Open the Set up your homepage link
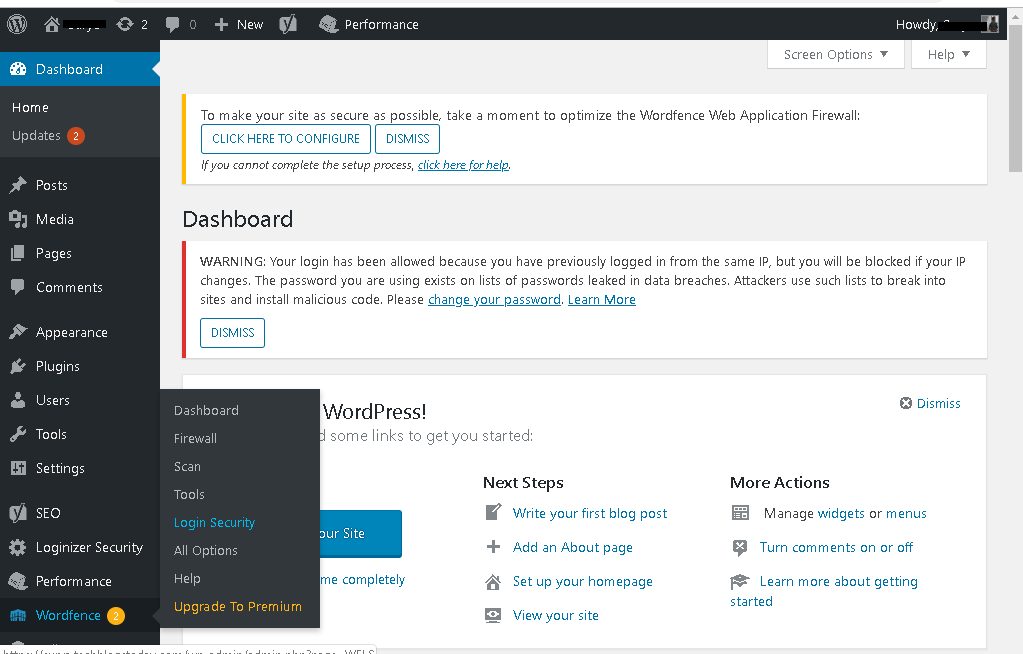 coord(583,582)
